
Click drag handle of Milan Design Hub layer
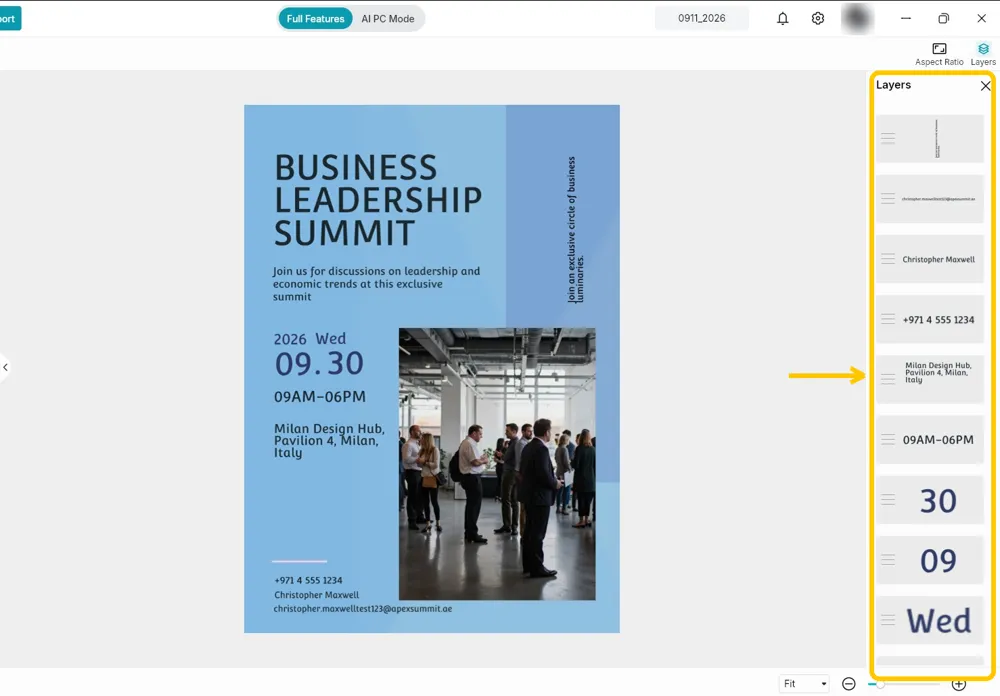(888, 379)
